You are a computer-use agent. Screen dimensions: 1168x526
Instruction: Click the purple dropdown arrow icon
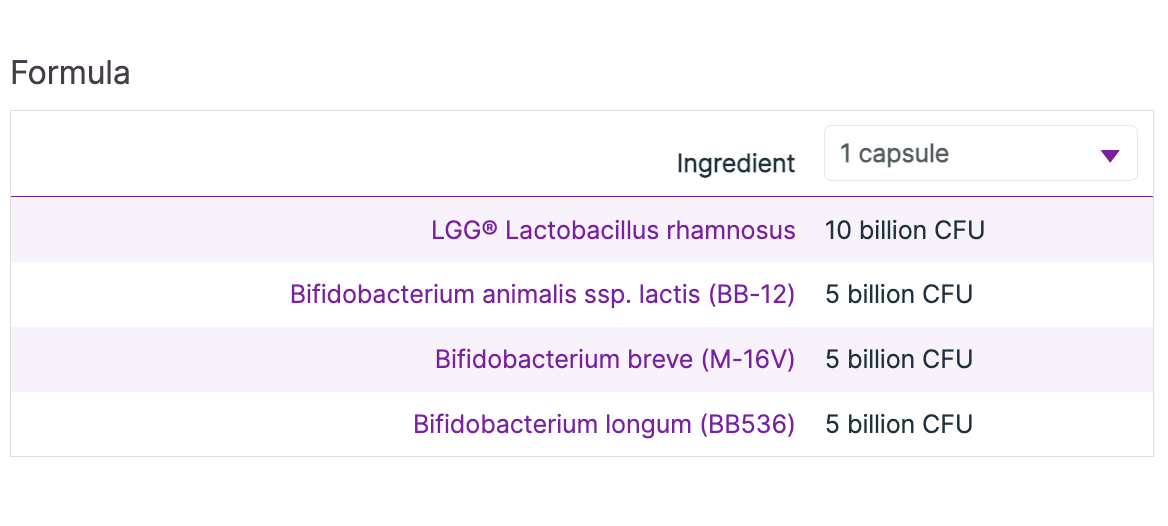[x=1109, y=155]
